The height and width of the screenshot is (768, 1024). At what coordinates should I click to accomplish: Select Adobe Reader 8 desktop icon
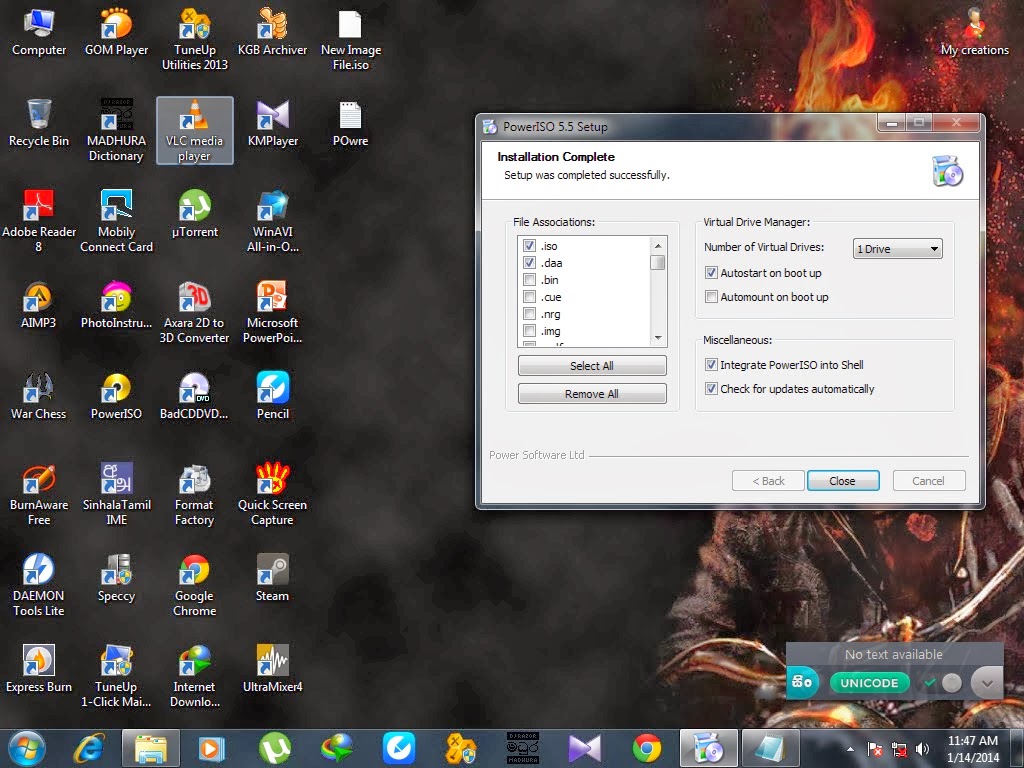point(39,221)
